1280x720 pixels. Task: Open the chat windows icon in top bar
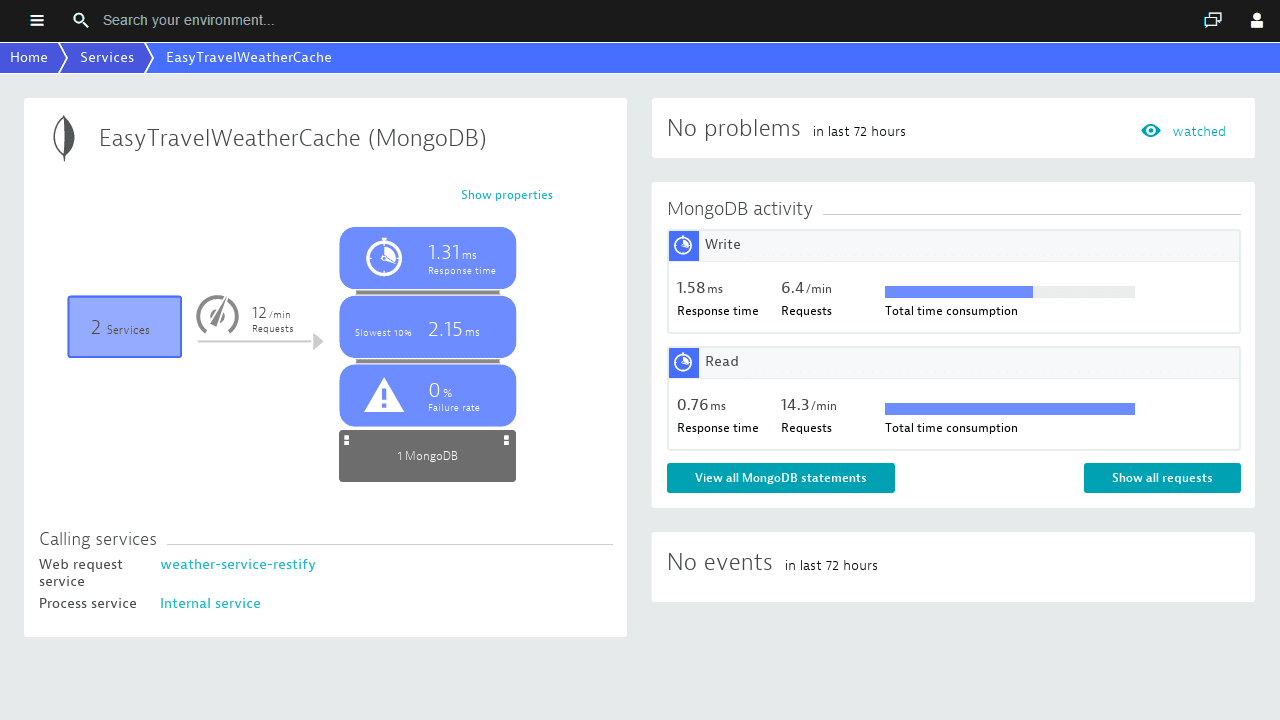(x=1213, y=20)
